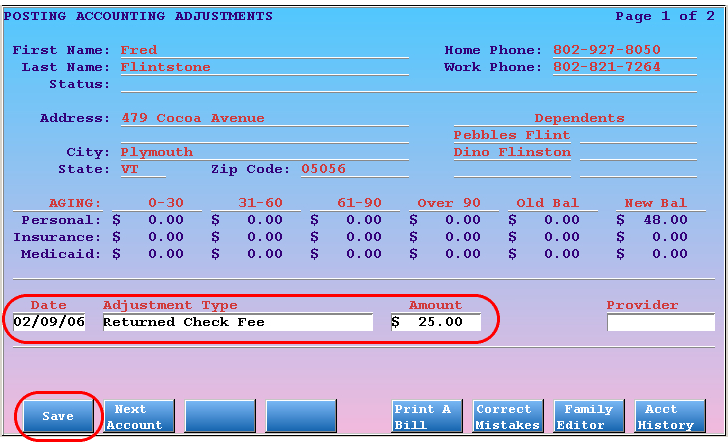The height and width of the screenshot is (442, 728).
Task: Click the Insurance row label
Action: [x=57, y=237]
